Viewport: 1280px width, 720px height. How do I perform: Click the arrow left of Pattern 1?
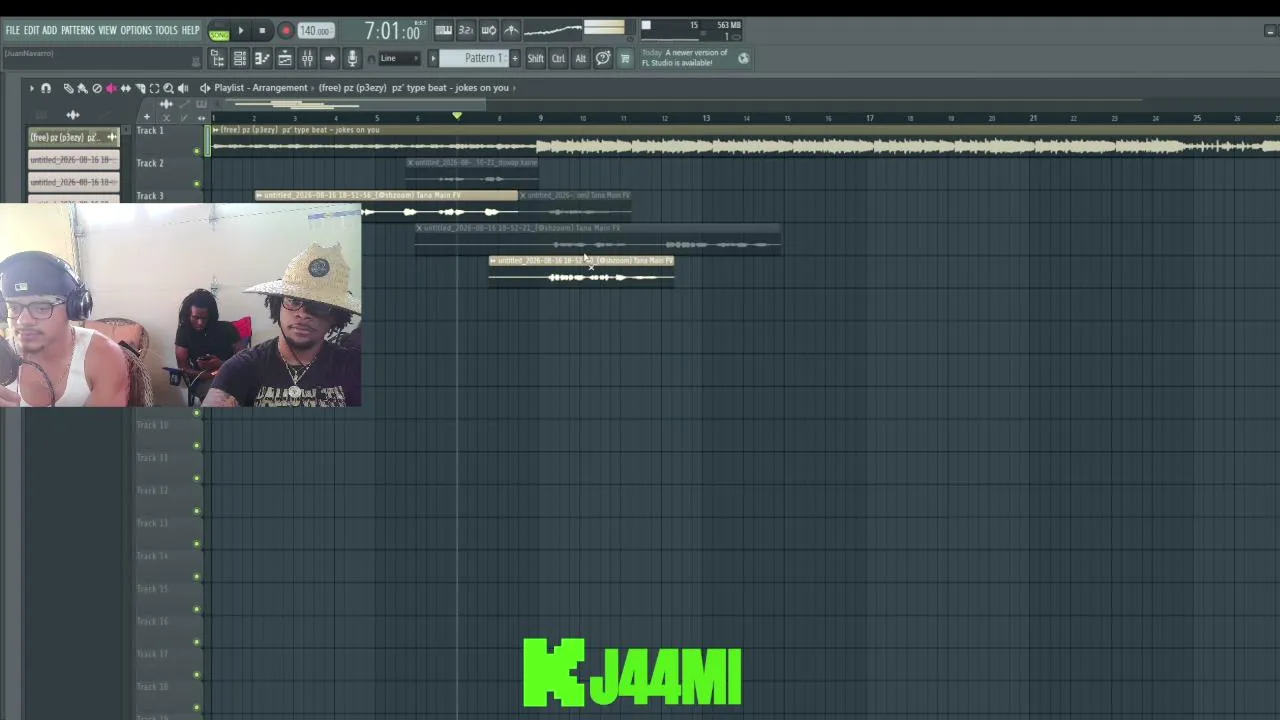click(433, 58)
